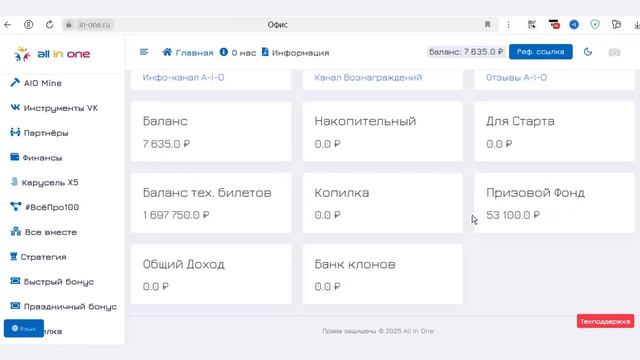
Task: Click the blue round extension icon
Action: (574, 24)
